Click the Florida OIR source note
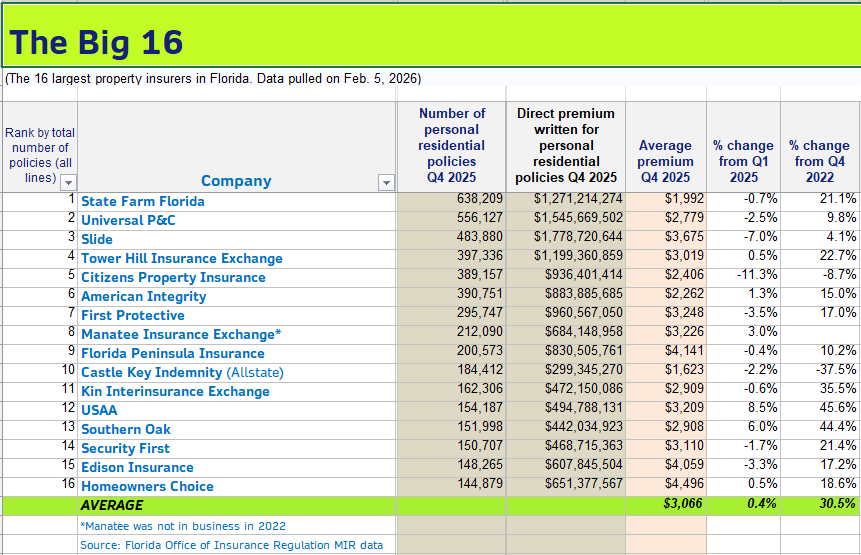This screenshot has height=555, width=861. point(231,545)
